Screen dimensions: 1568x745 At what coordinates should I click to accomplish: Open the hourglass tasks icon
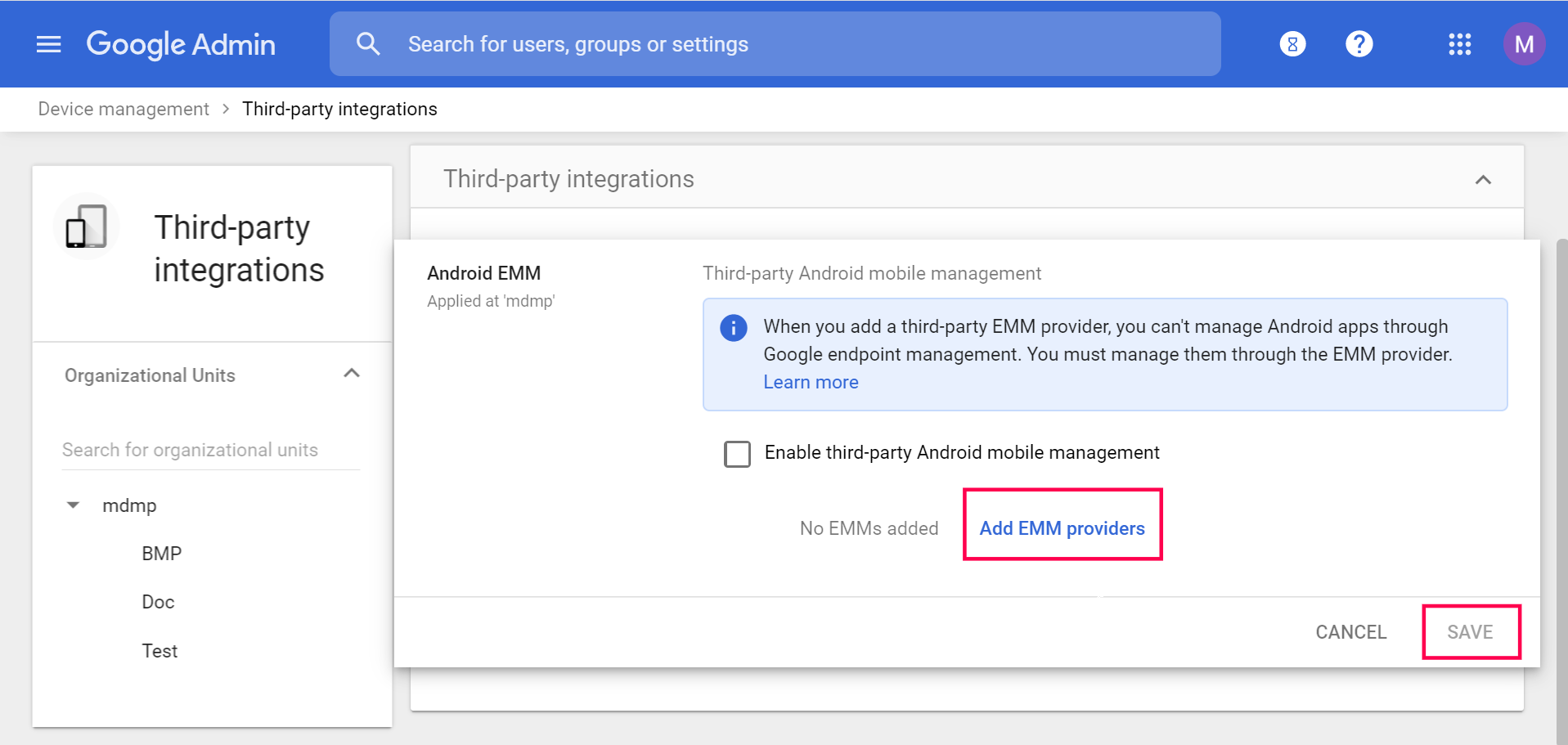click(x=1292, y=44)
